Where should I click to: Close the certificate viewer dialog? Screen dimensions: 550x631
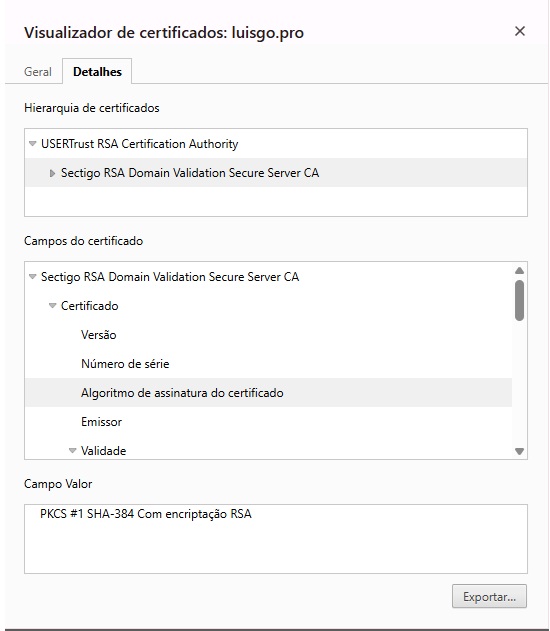click(x=519, y=31)
